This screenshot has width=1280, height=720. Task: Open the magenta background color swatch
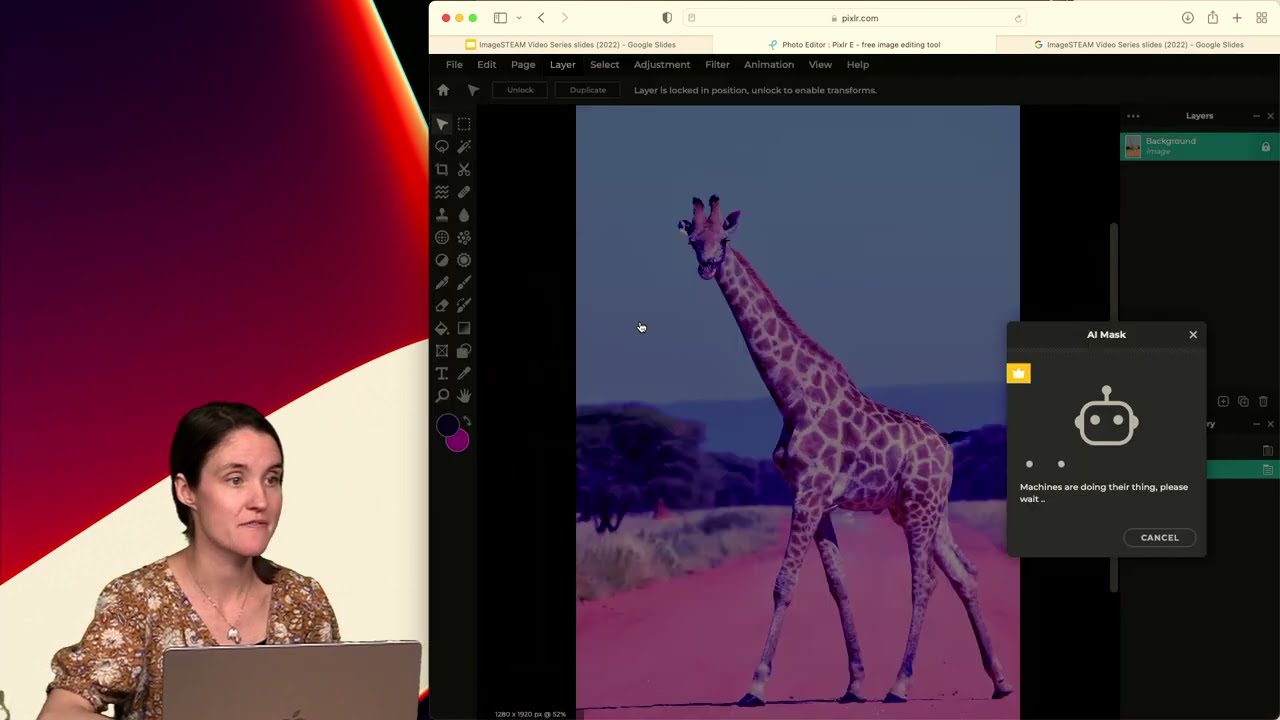click(459, 441)
